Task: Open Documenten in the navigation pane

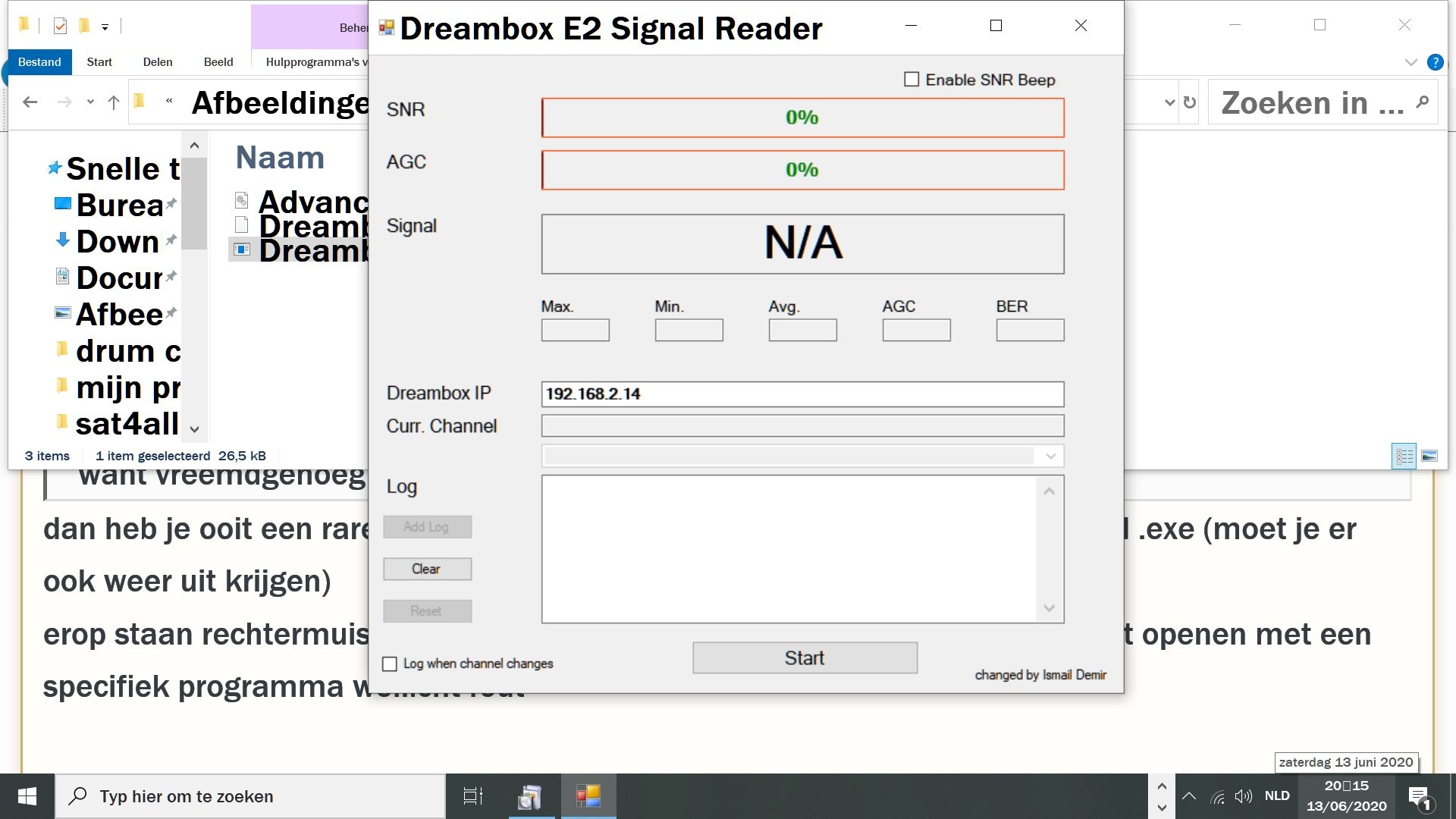Action: [x=118, y=278]
